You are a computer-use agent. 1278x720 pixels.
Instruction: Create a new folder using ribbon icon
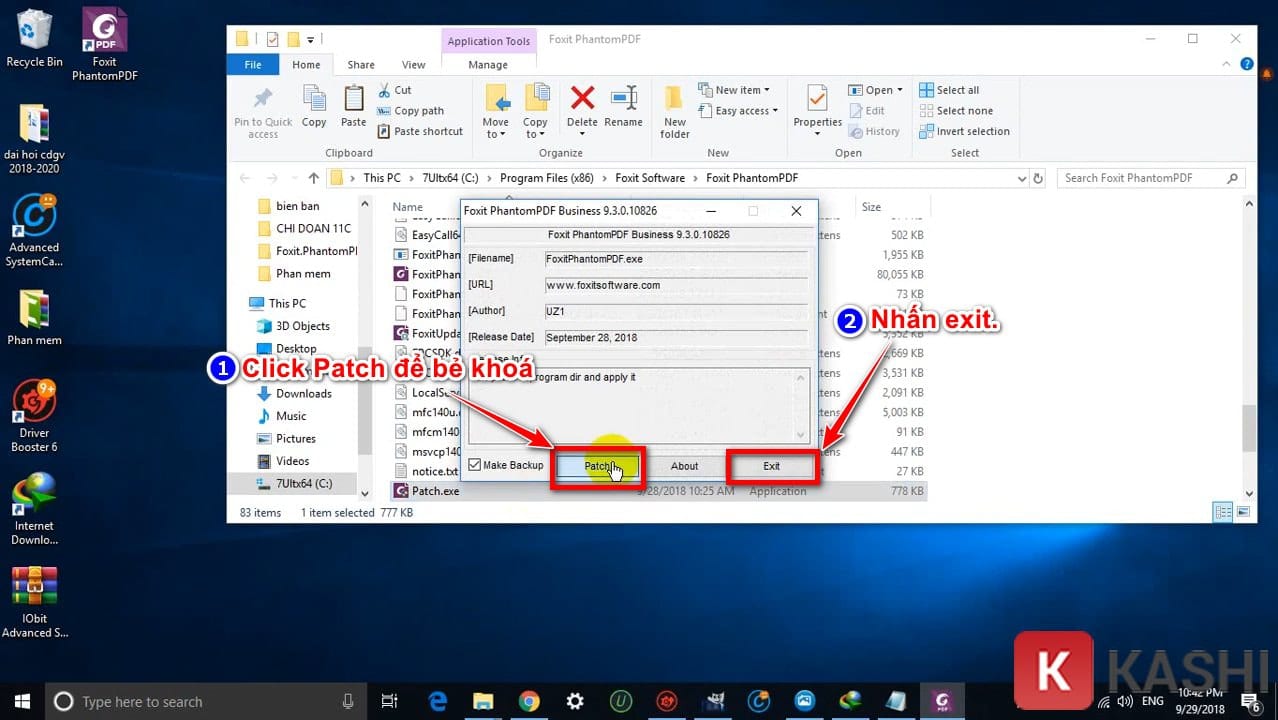[x=675, y=110]
